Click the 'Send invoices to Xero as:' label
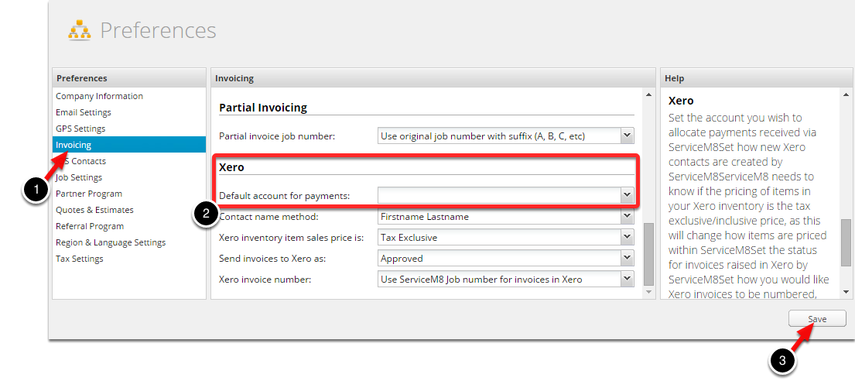855x381 pixels. click(272, 258)
